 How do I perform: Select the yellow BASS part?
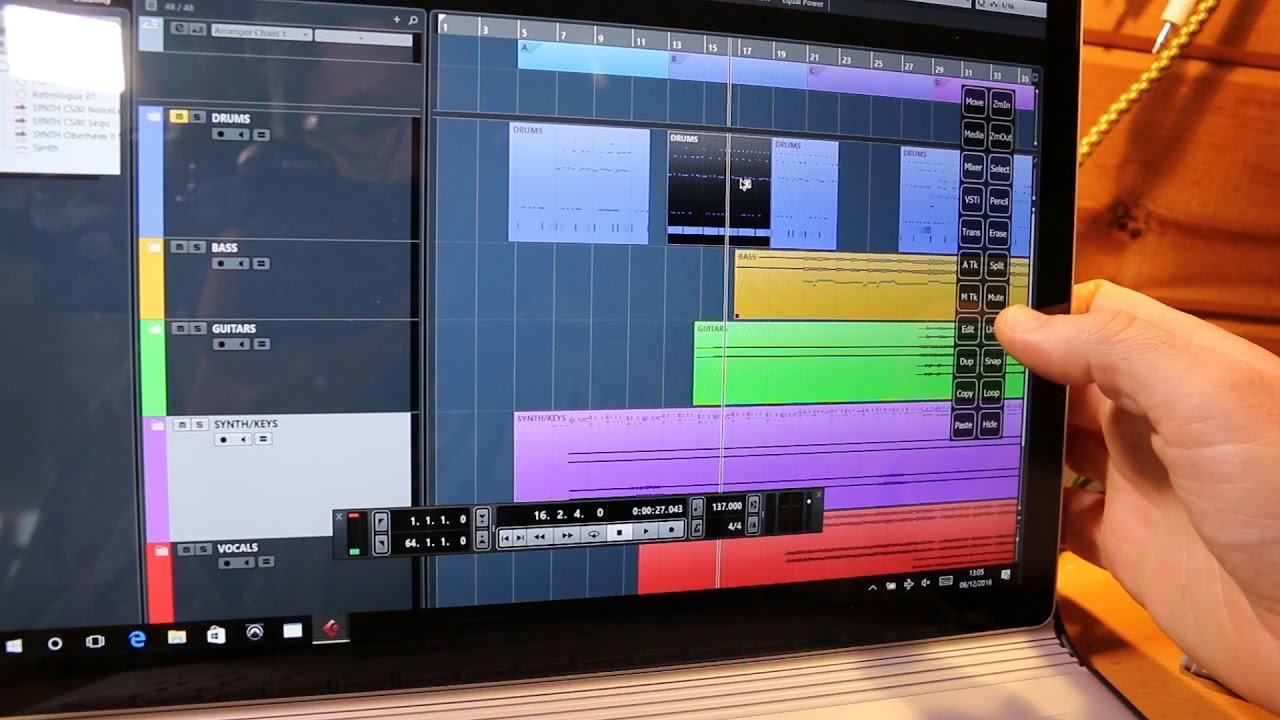pyautogui.click(x=880, y=284)
